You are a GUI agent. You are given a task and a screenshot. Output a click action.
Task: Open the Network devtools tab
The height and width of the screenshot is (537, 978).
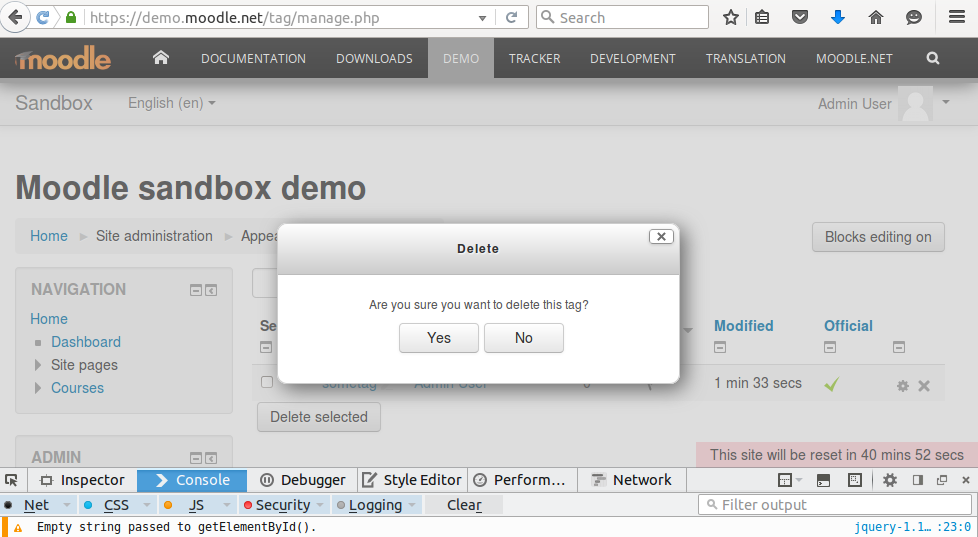[632, 480]
